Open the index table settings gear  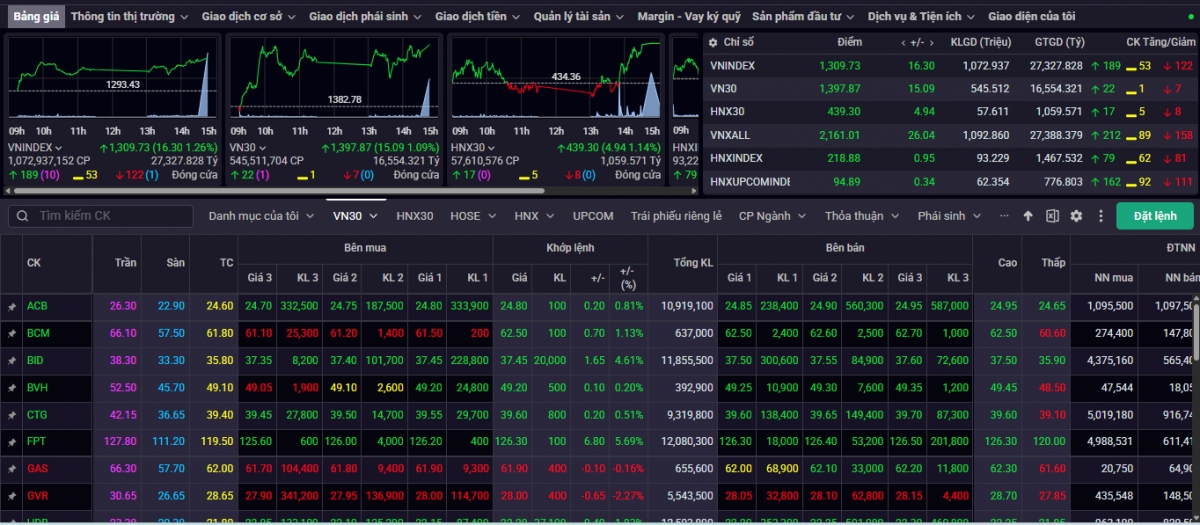tap(712, 42)
